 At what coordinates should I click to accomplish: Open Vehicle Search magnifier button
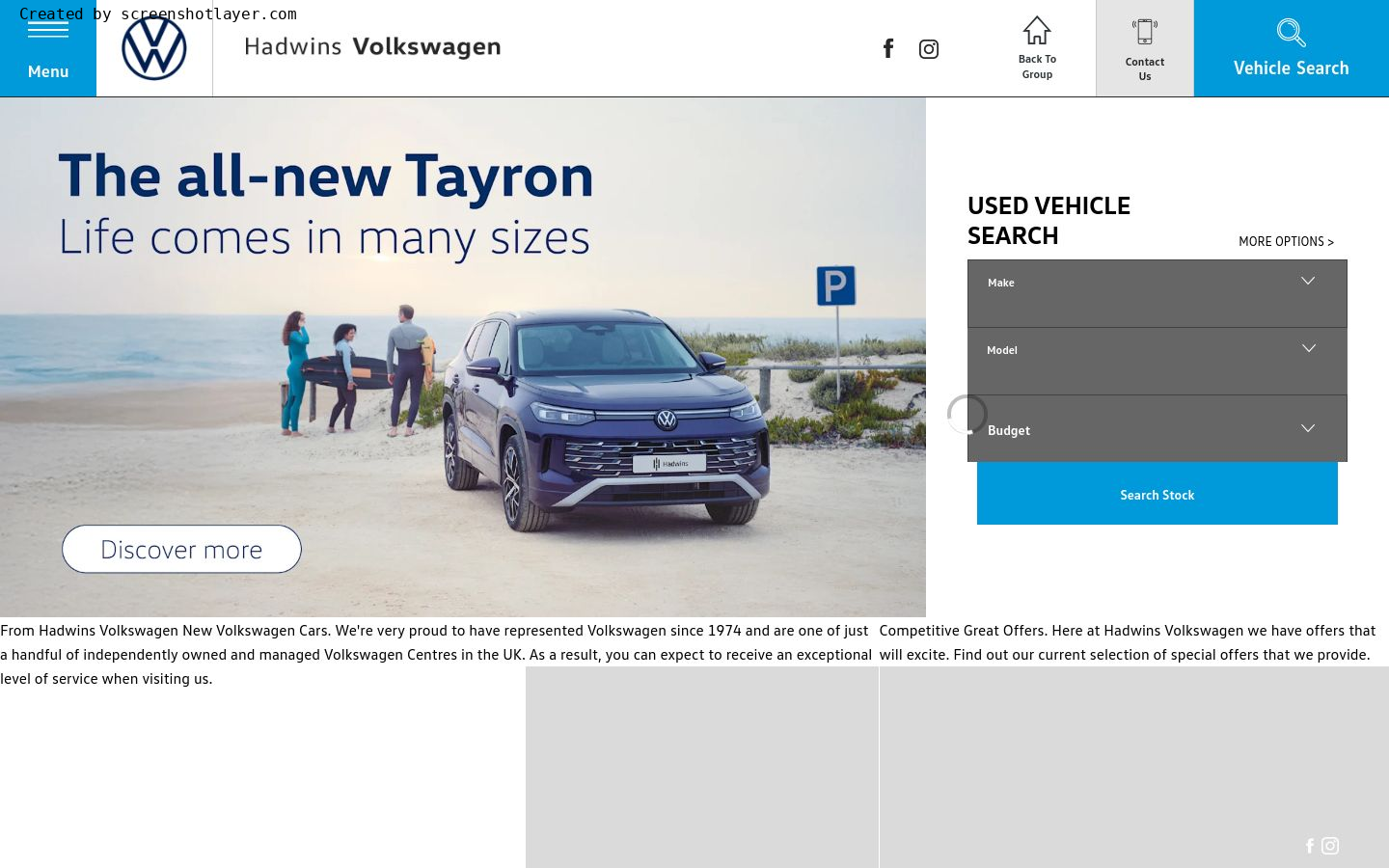1292,48
